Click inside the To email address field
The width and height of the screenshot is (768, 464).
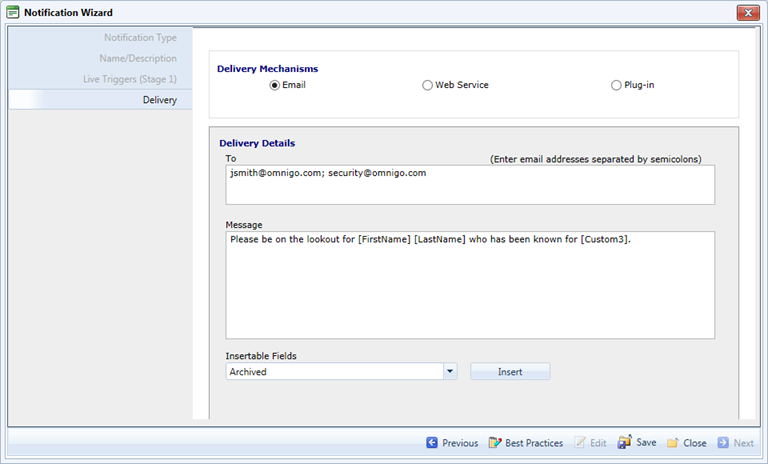click(x=470, y=185)
